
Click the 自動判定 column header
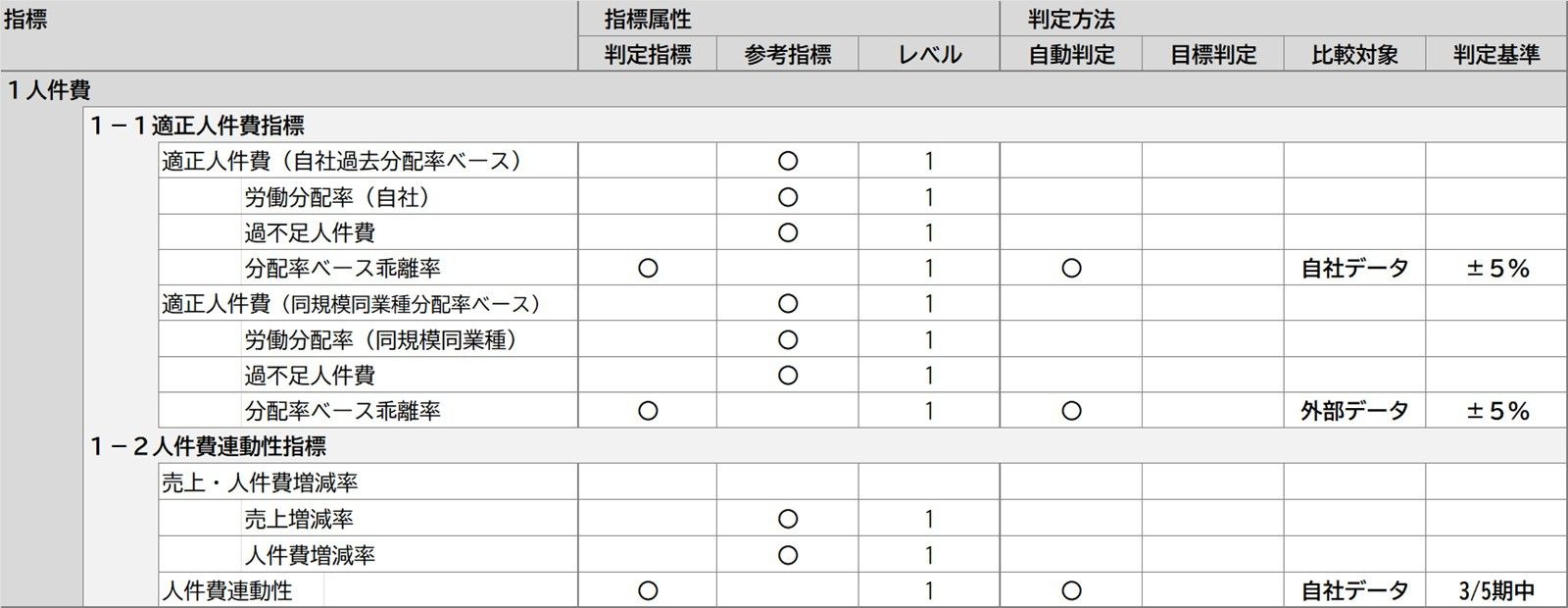click(x=1071, y=55)
